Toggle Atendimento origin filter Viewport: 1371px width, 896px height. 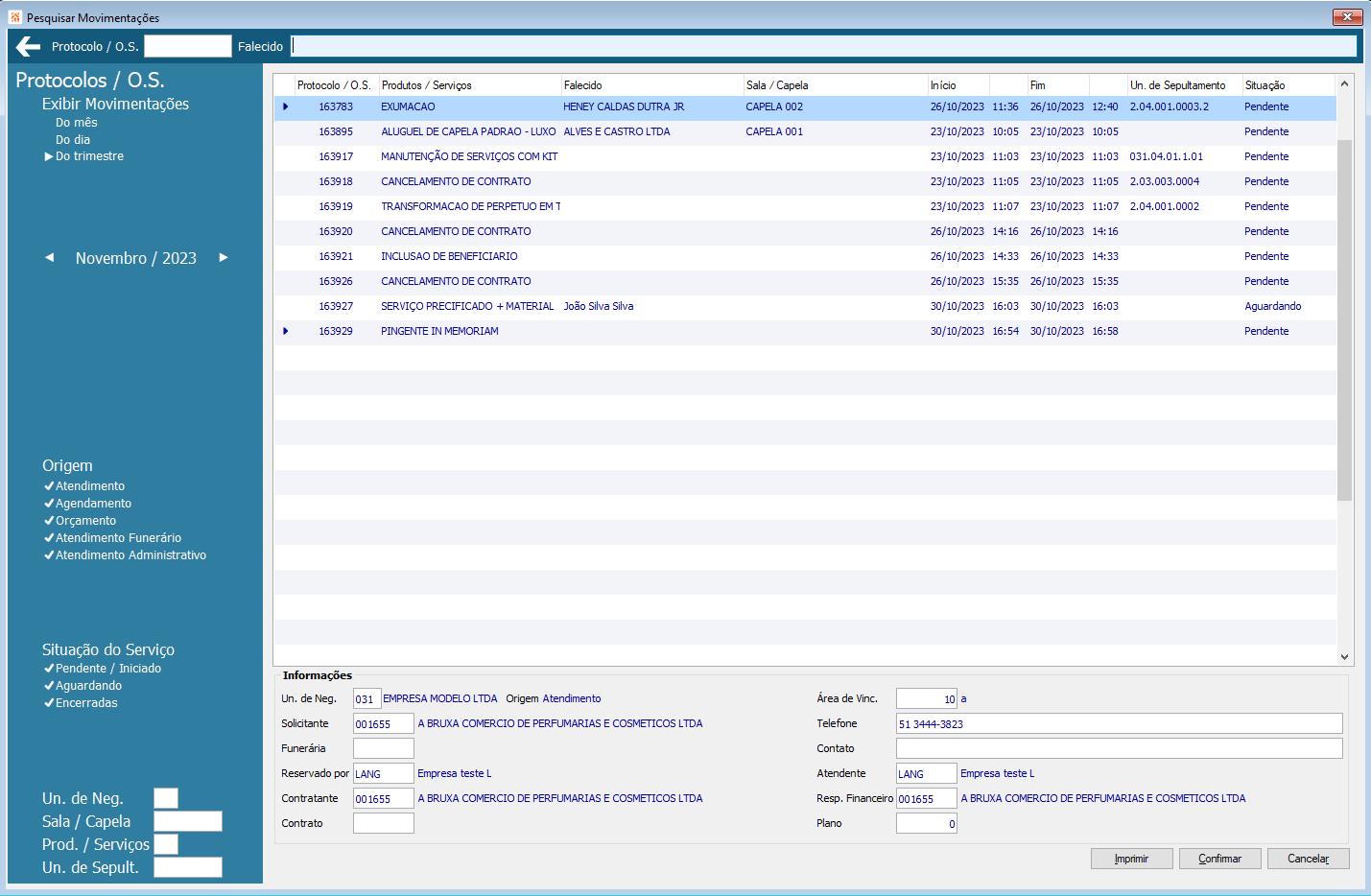(84, 486)
